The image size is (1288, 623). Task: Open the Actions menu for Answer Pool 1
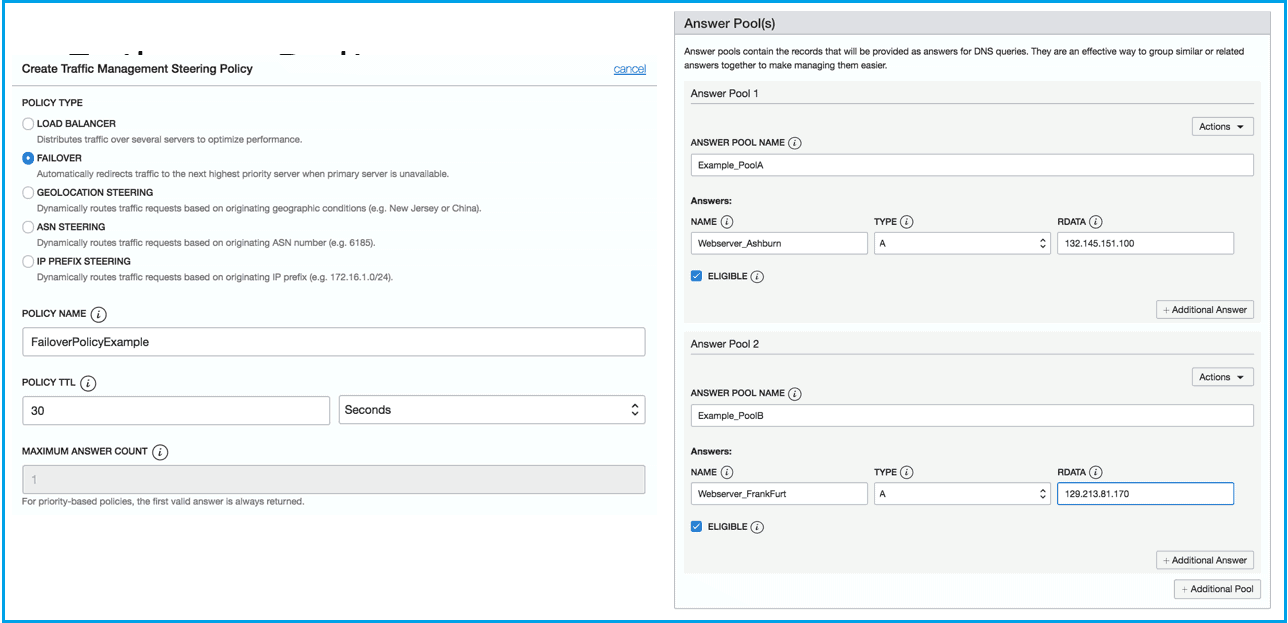point(1222,126)
